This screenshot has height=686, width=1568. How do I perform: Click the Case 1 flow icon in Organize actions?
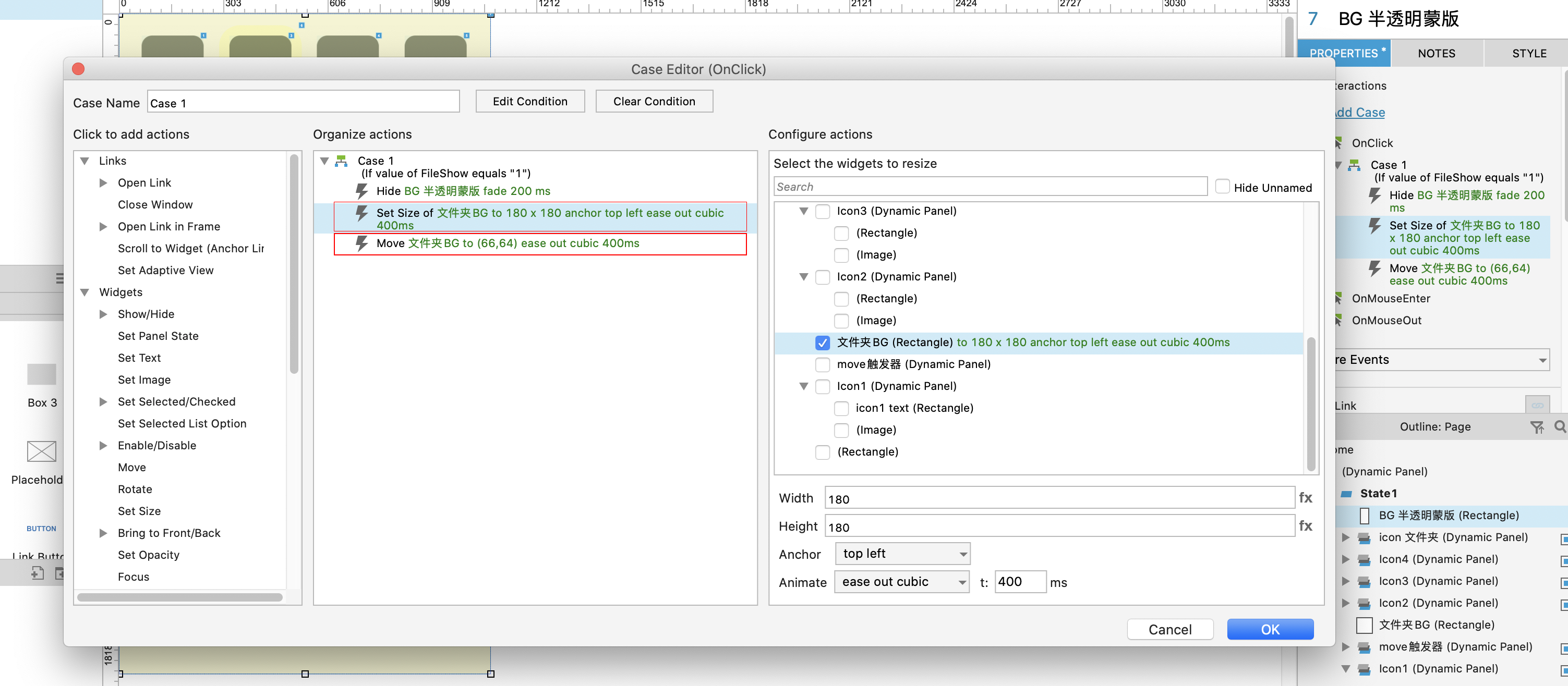342,161
